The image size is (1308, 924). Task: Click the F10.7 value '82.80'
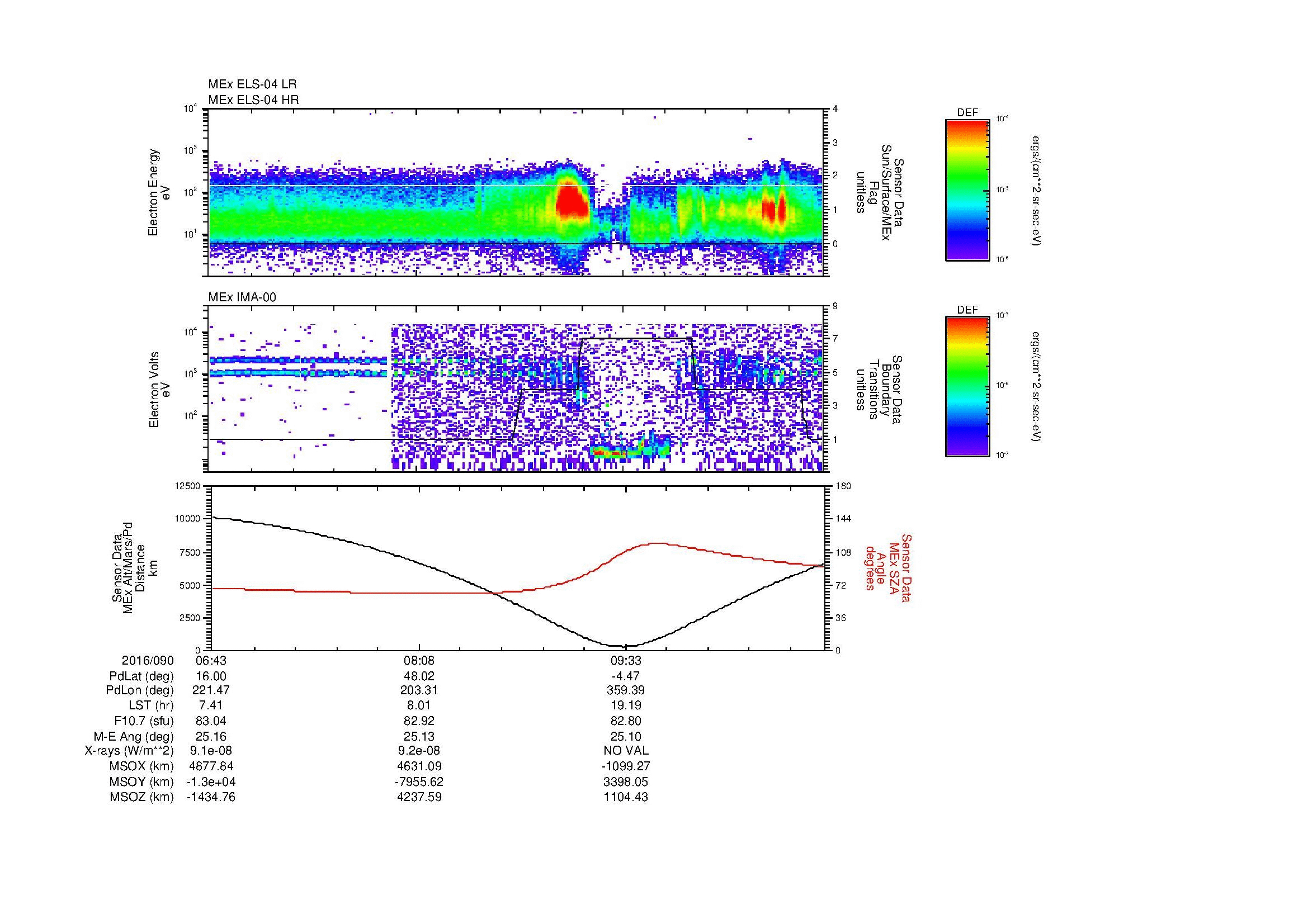(x=626, y=721)
